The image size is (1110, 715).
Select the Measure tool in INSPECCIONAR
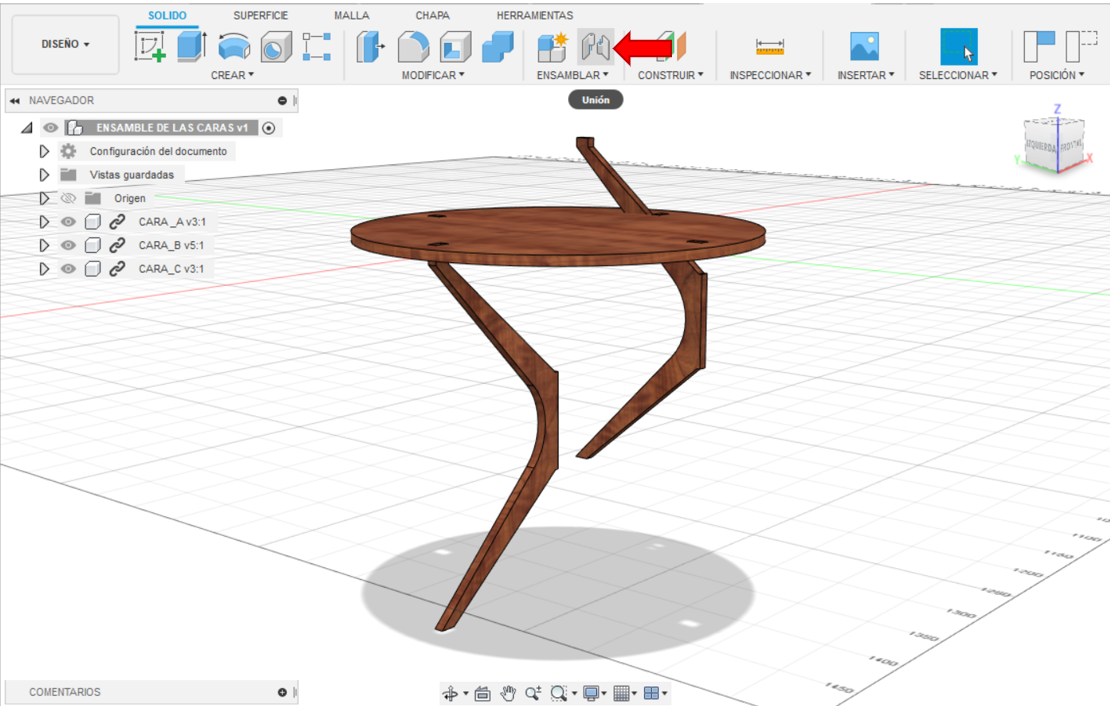769,47
